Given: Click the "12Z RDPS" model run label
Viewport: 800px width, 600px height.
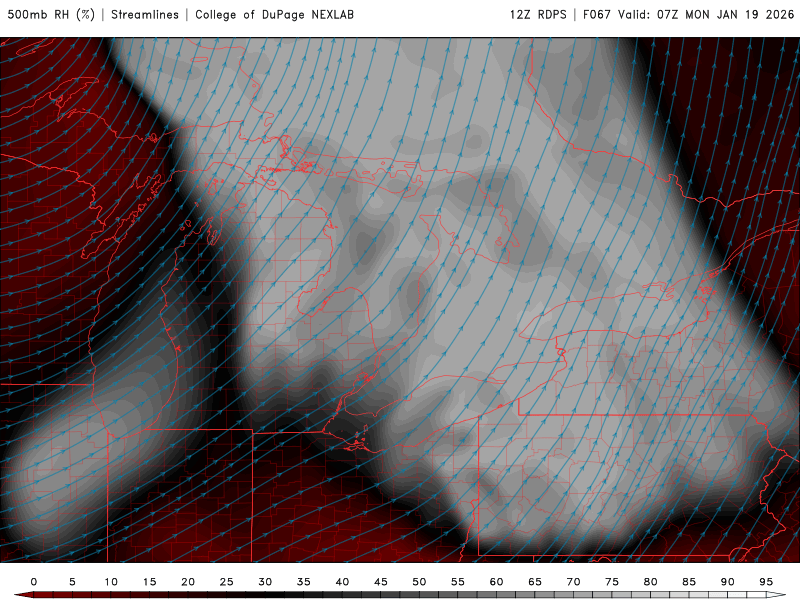Looking at the screenshot, I should tap(538, 14).
